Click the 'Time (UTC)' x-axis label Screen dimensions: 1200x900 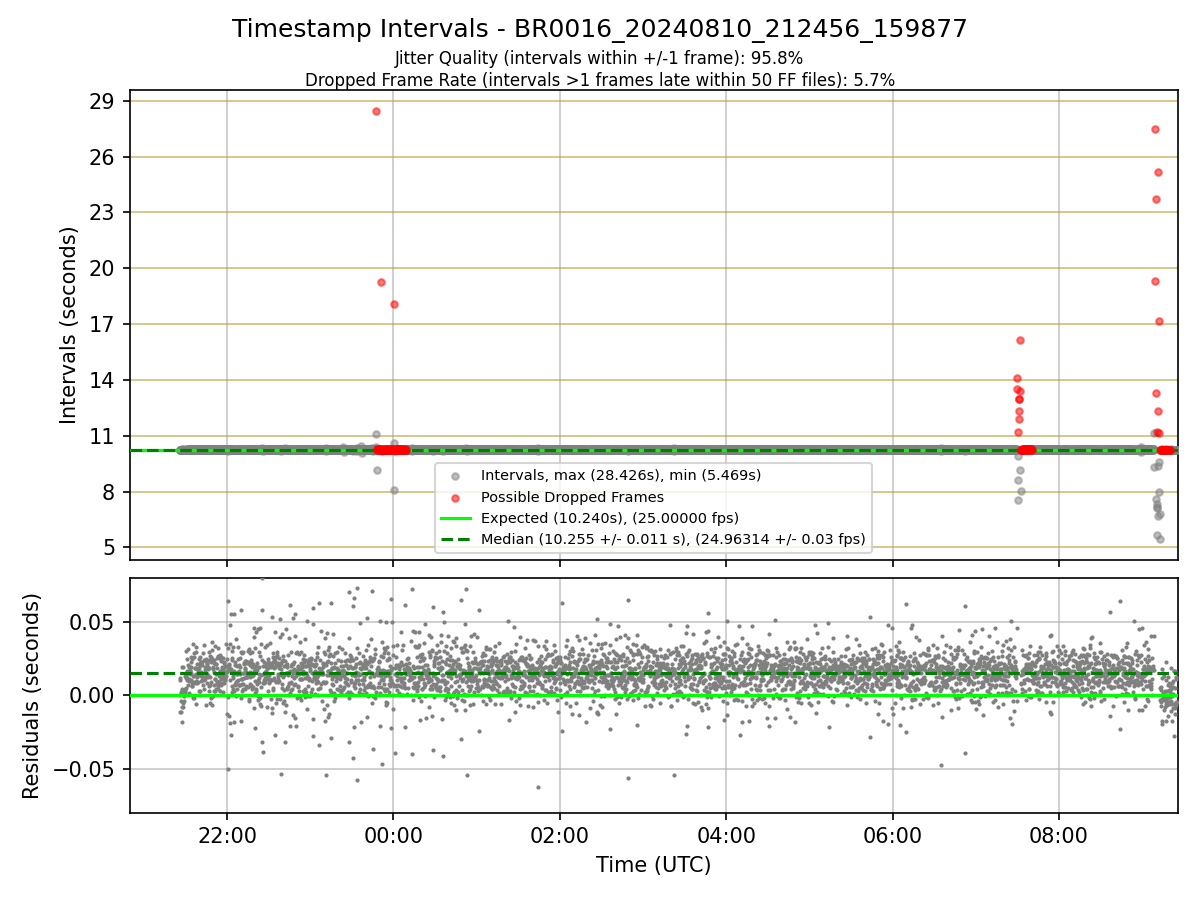(x=653, y=865)
